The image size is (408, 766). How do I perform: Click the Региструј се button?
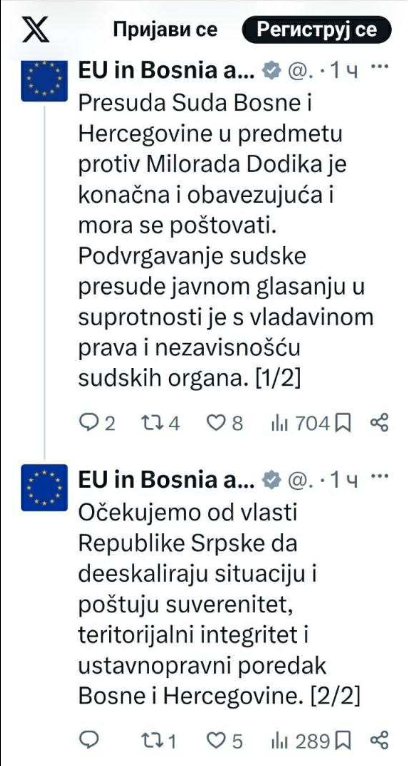[x=317, y=30]
